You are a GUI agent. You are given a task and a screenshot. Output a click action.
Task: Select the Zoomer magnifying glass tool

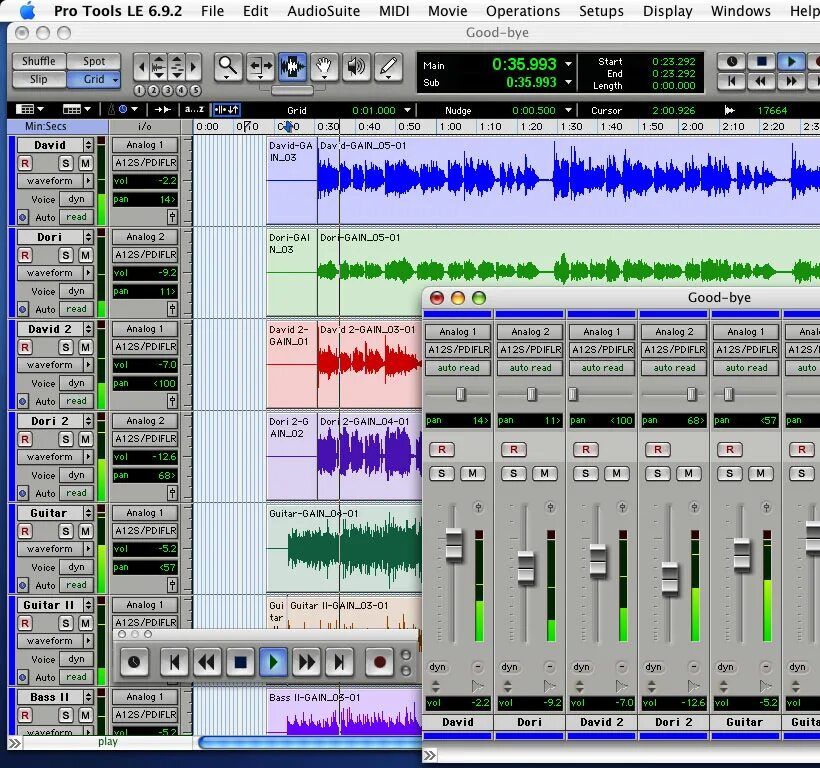(228, 66)
